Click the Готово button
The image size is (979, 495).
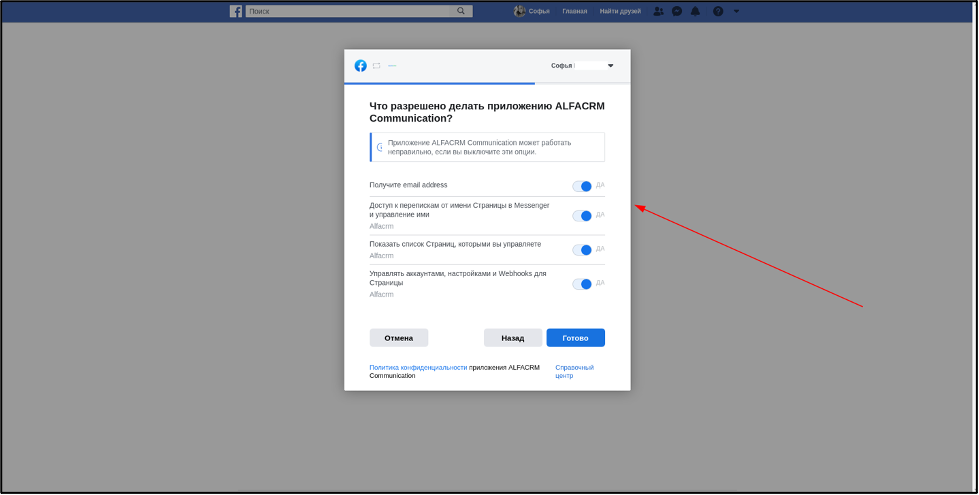pyautogui.click(x=575, y=338)
